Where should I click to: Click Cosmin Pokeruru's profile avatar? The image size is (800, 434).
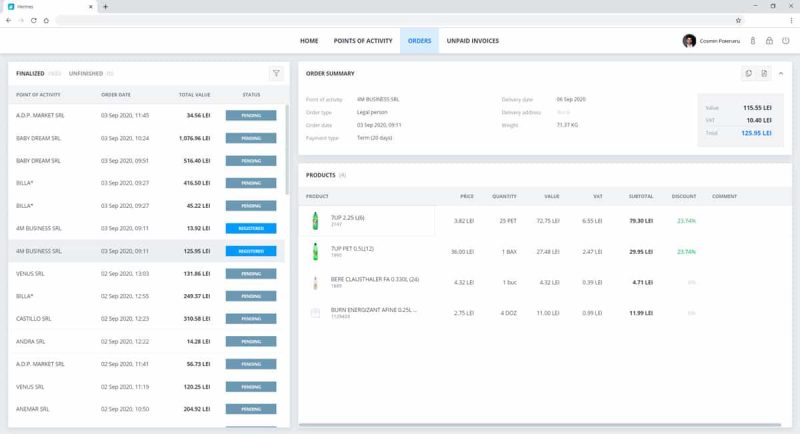coord(689,41)
